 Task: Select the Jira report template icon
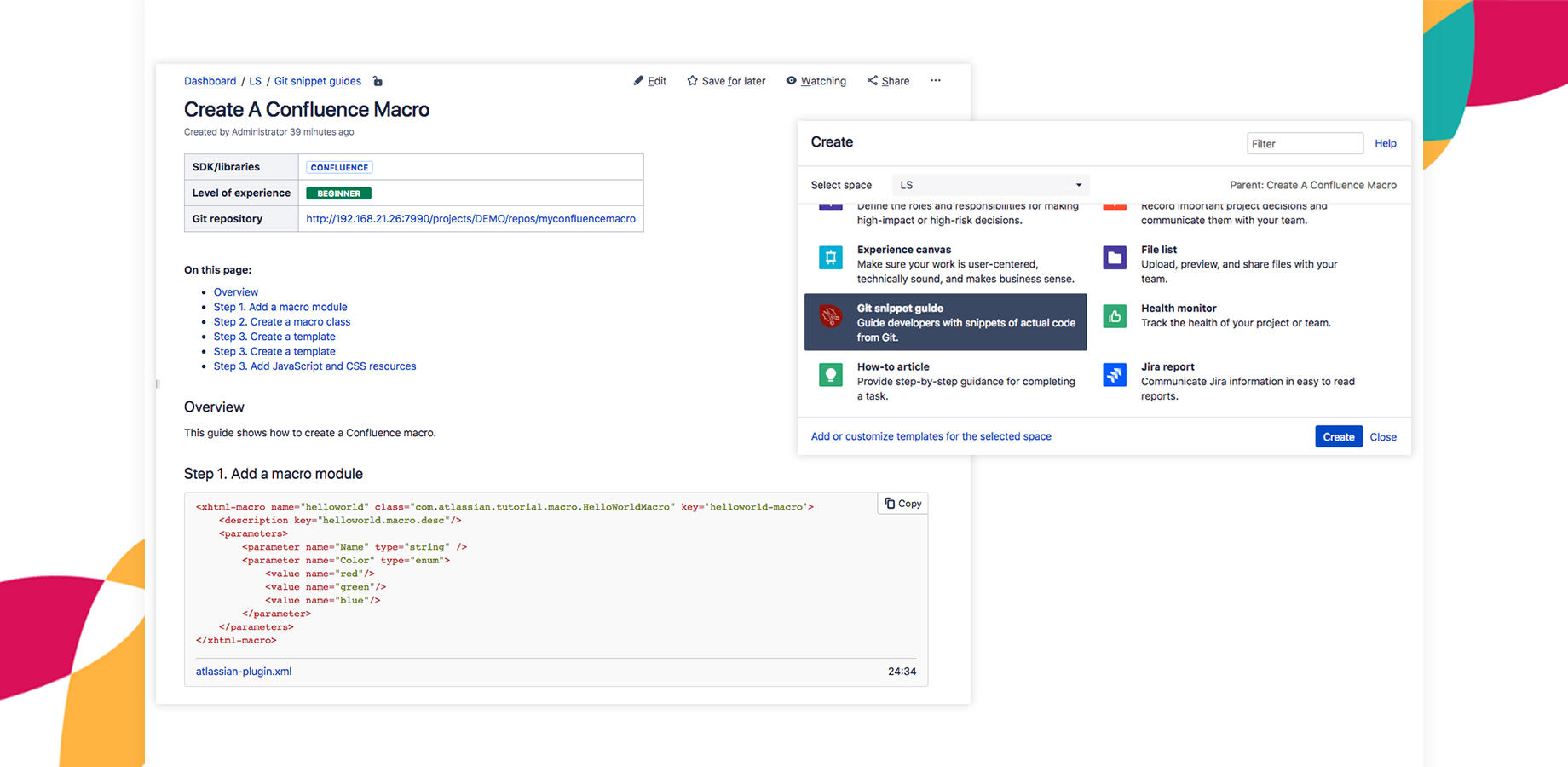(x=1115, y=375)
